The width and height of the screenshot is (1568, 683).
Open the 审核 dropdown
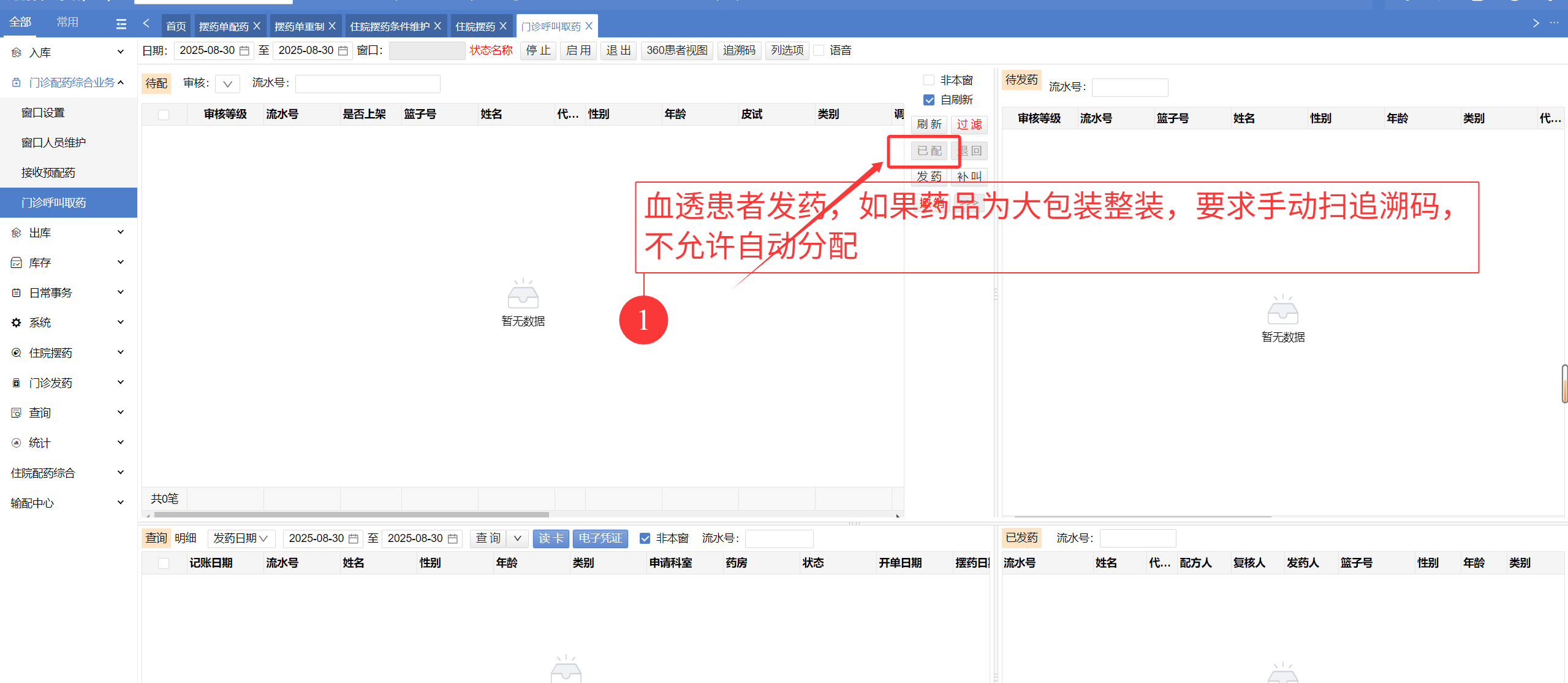pyautogui.click(x=227, y=84)
